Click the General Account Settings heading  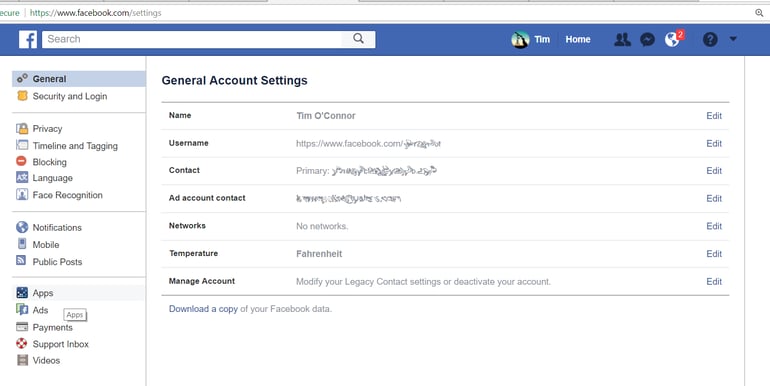coord(234,81)
